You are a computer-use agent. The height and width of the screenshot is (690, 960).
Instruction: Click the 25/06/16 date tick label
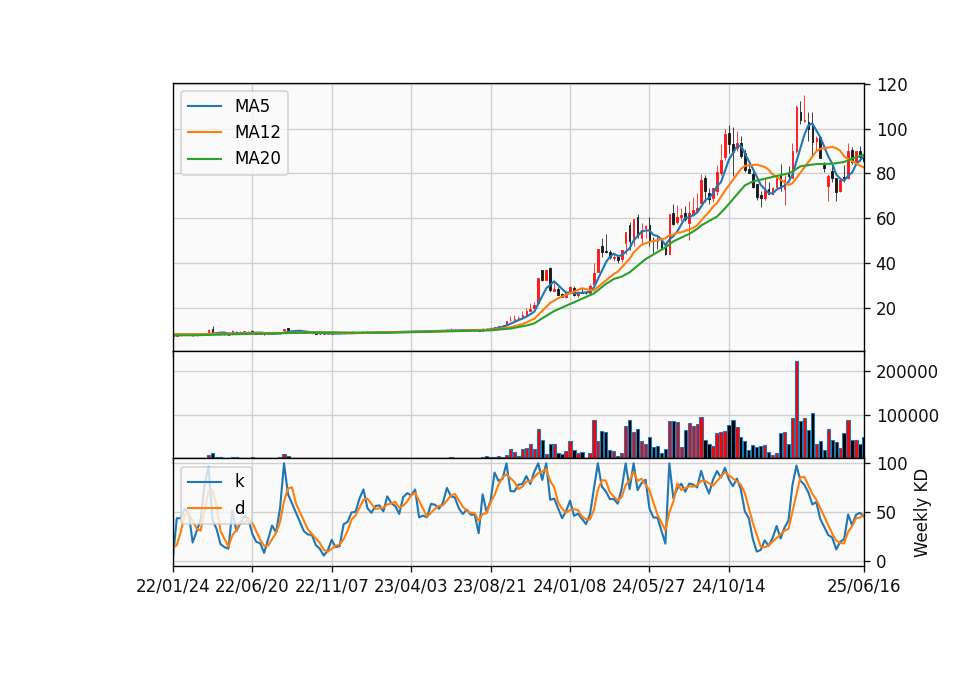864,586
